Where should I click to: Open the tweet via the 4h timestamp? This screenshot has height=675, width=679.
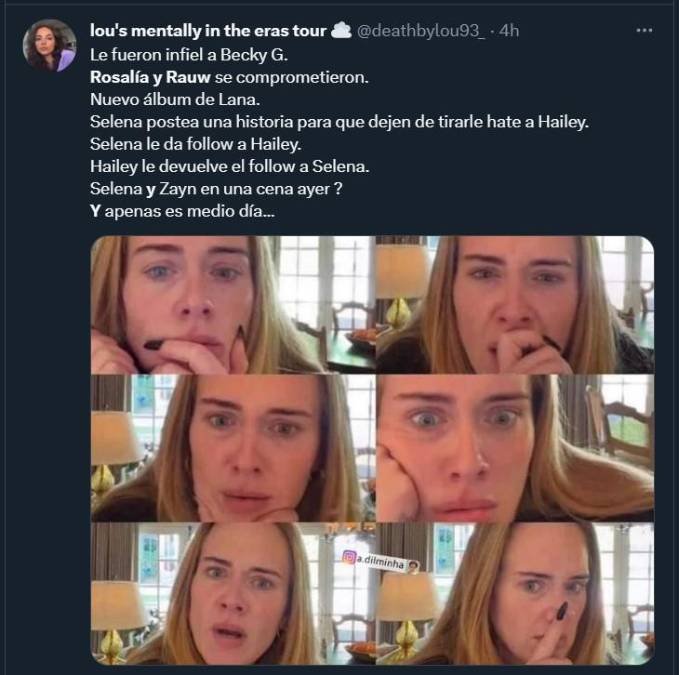509,31
